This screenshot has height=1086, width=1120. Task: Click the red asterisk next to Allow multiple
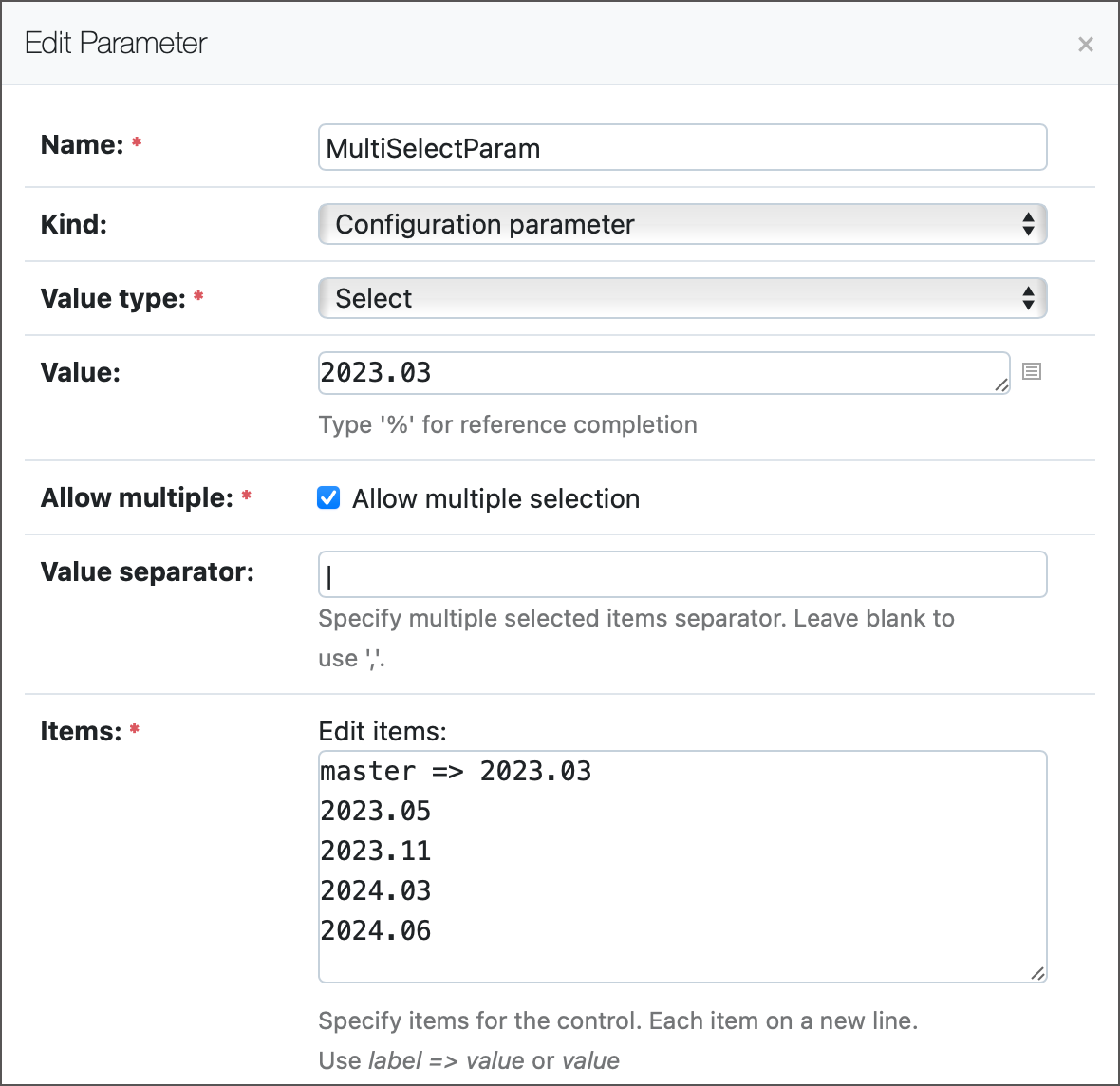tap(246, 494)
